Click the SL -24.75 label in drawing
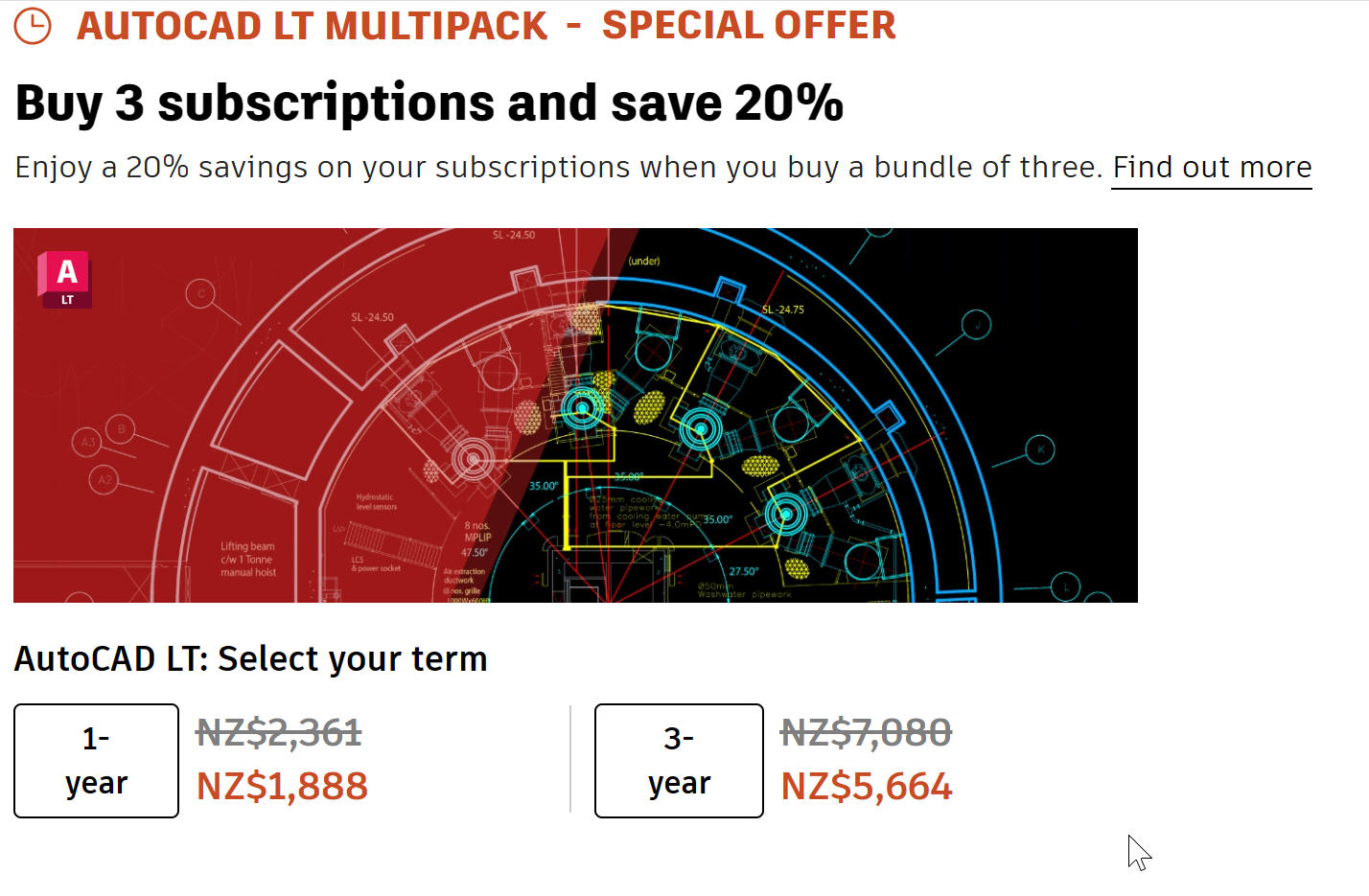This screenshot has width=1369, height=896. pos(782,310)
